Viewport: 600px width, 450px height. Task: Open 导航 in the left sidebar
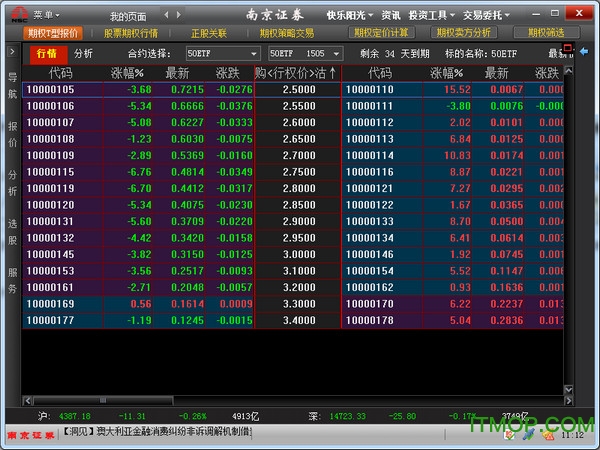(x=13, y=86)
